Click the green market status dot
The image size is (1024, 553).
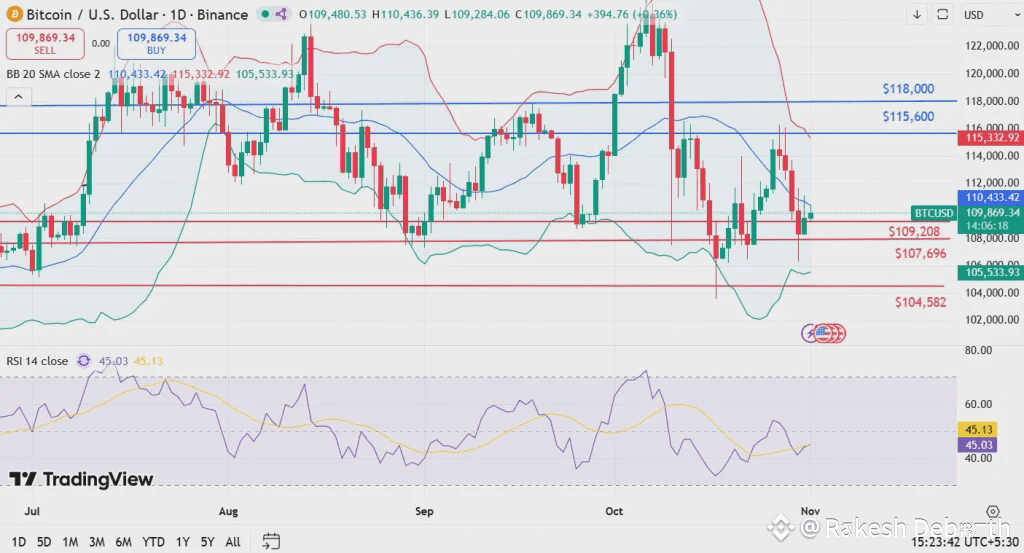point(265,14)
